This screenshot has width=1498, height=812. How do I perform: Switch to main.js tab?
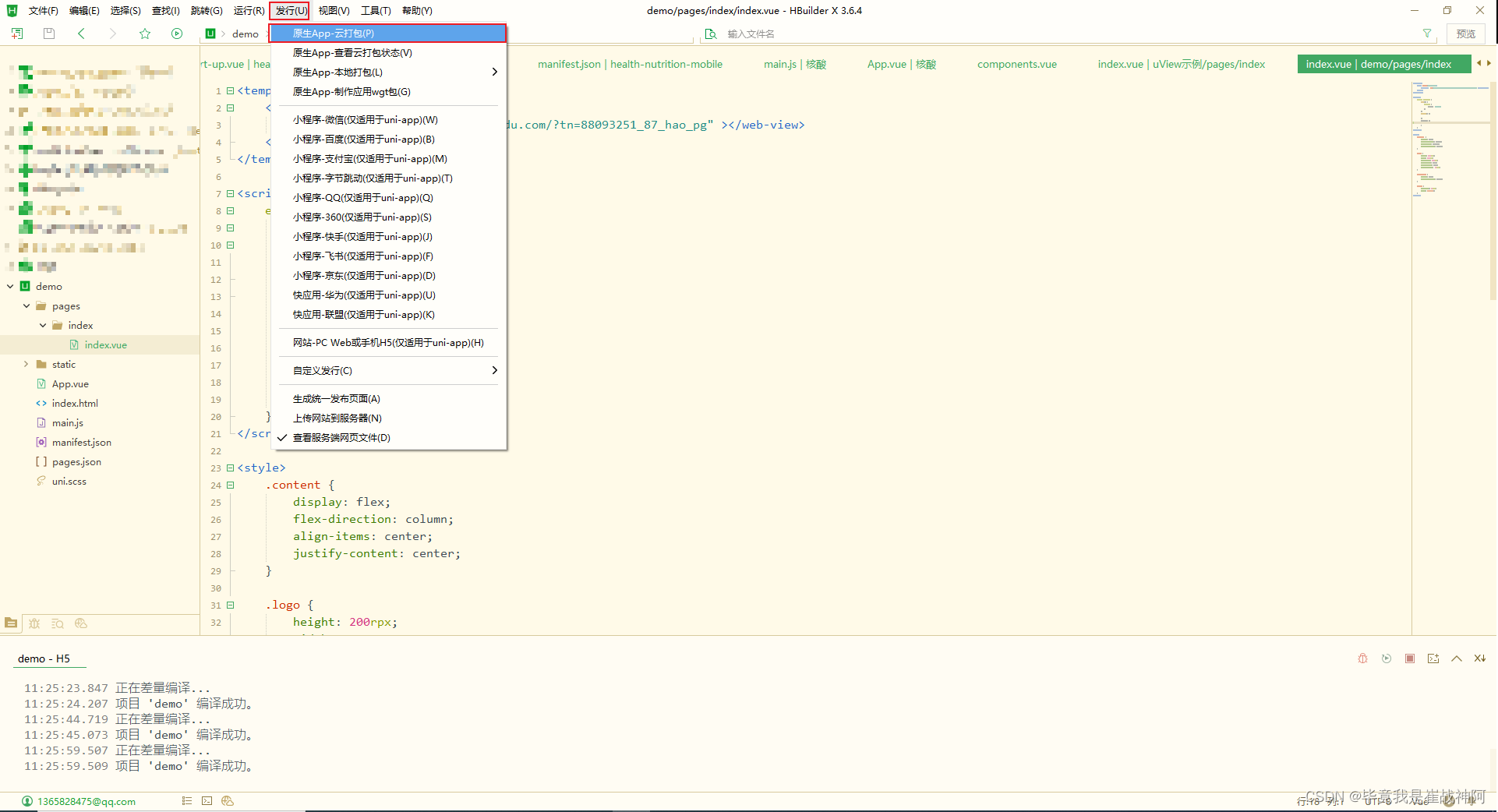tap(795, 65)
